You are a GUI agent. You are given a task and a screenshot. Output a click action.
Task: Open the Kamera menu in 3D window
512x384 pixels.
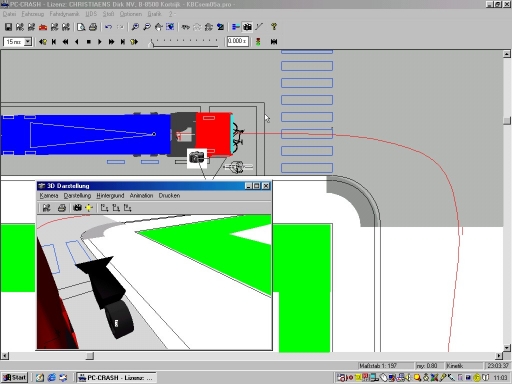[x=49, y=196]
